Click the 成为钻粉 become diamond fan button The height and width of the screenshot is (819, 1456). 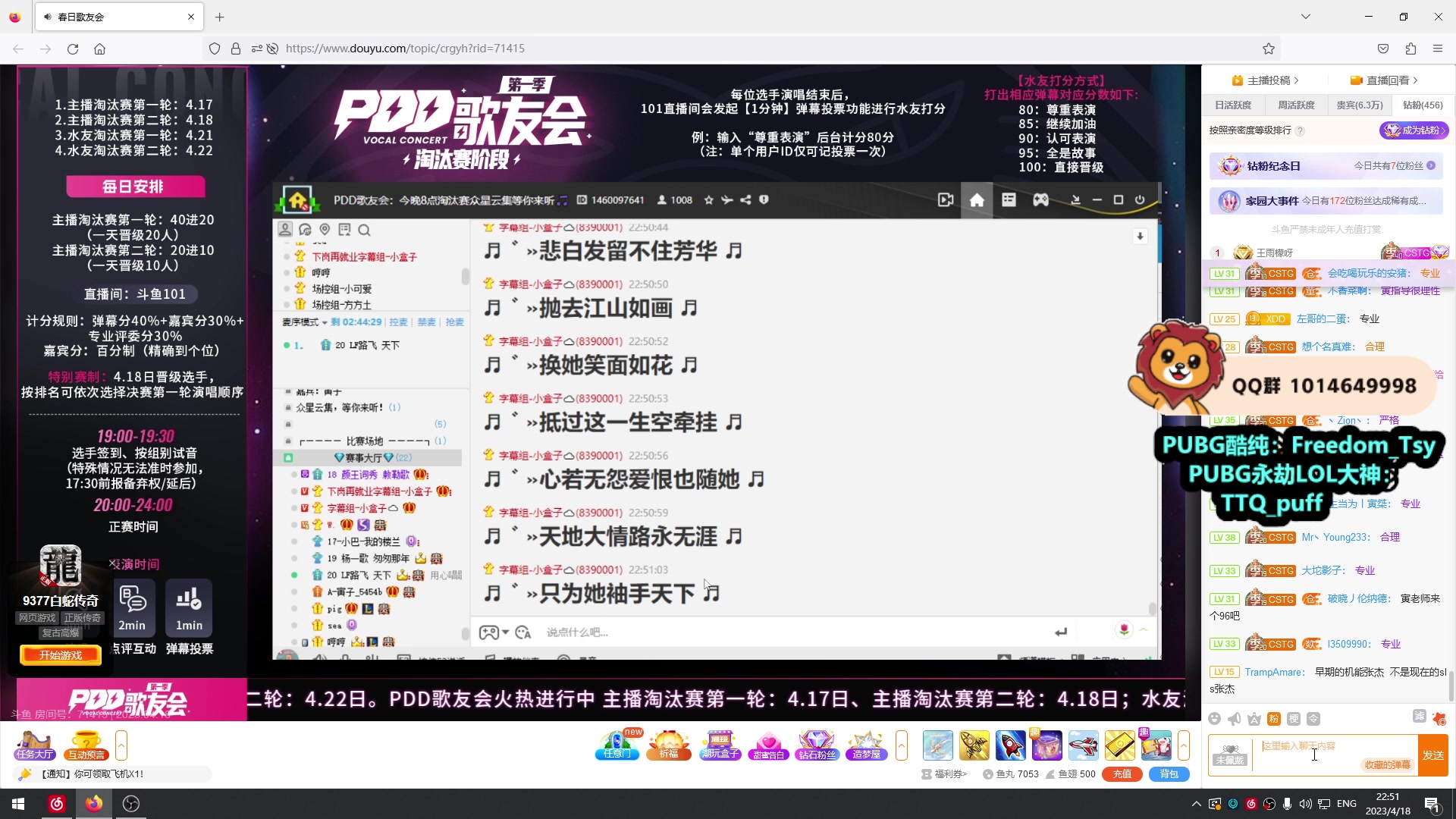[x=1414, y=130]
